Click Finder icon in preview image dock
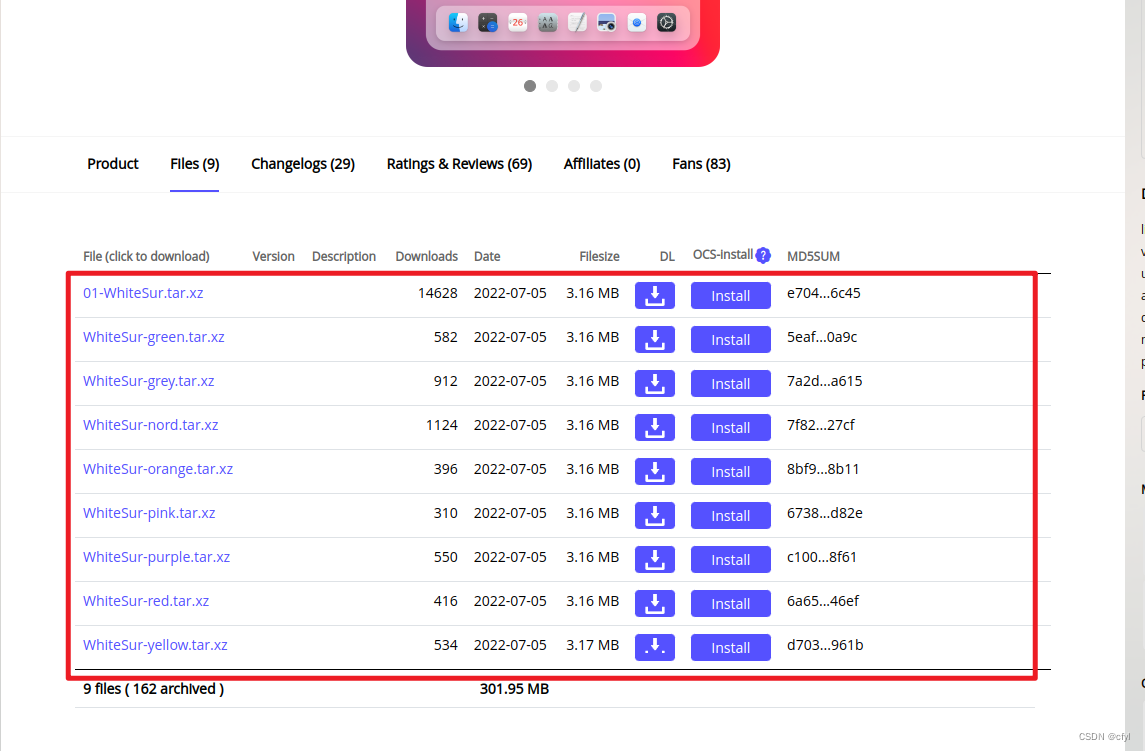Image resolution: width=1145 pixels, height=751 pixels. tap(458, 23)
